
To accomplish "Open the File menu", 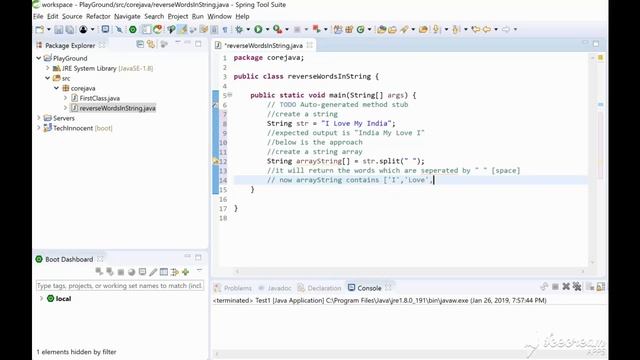I will [x=38, y=16].
